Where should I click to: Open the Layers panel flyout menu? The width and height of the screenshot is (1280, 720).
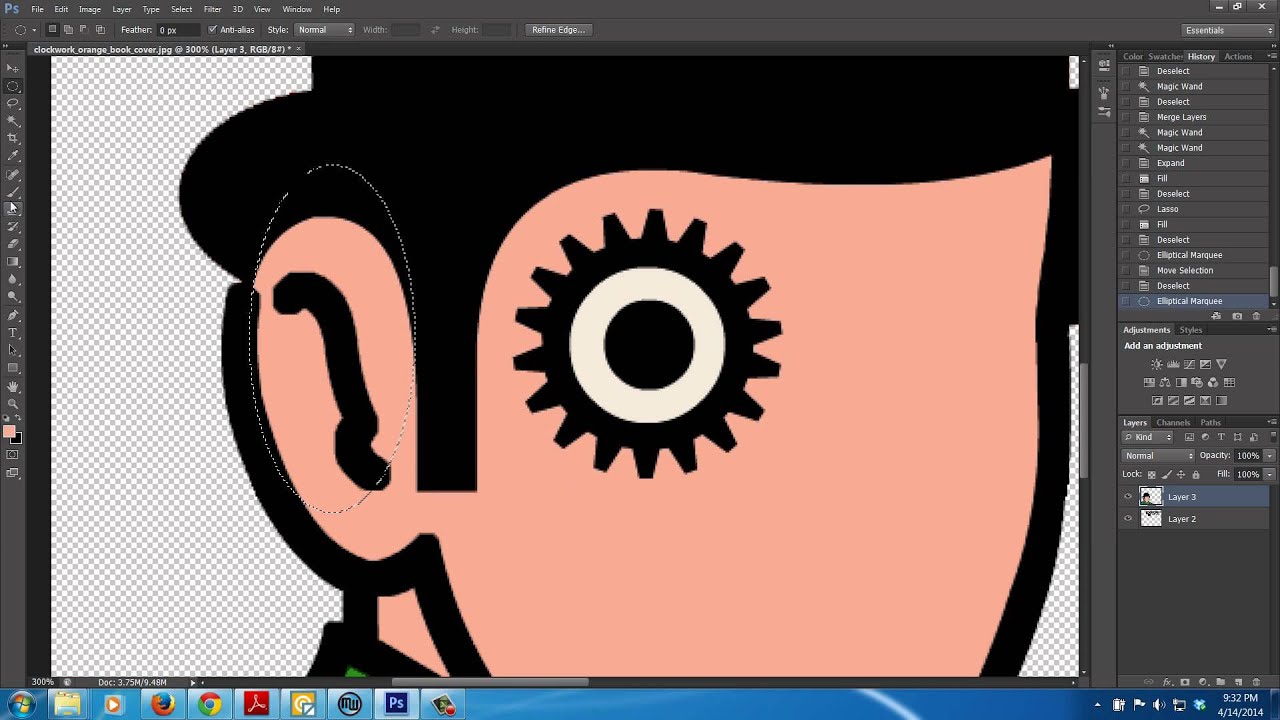(1272, 422)
